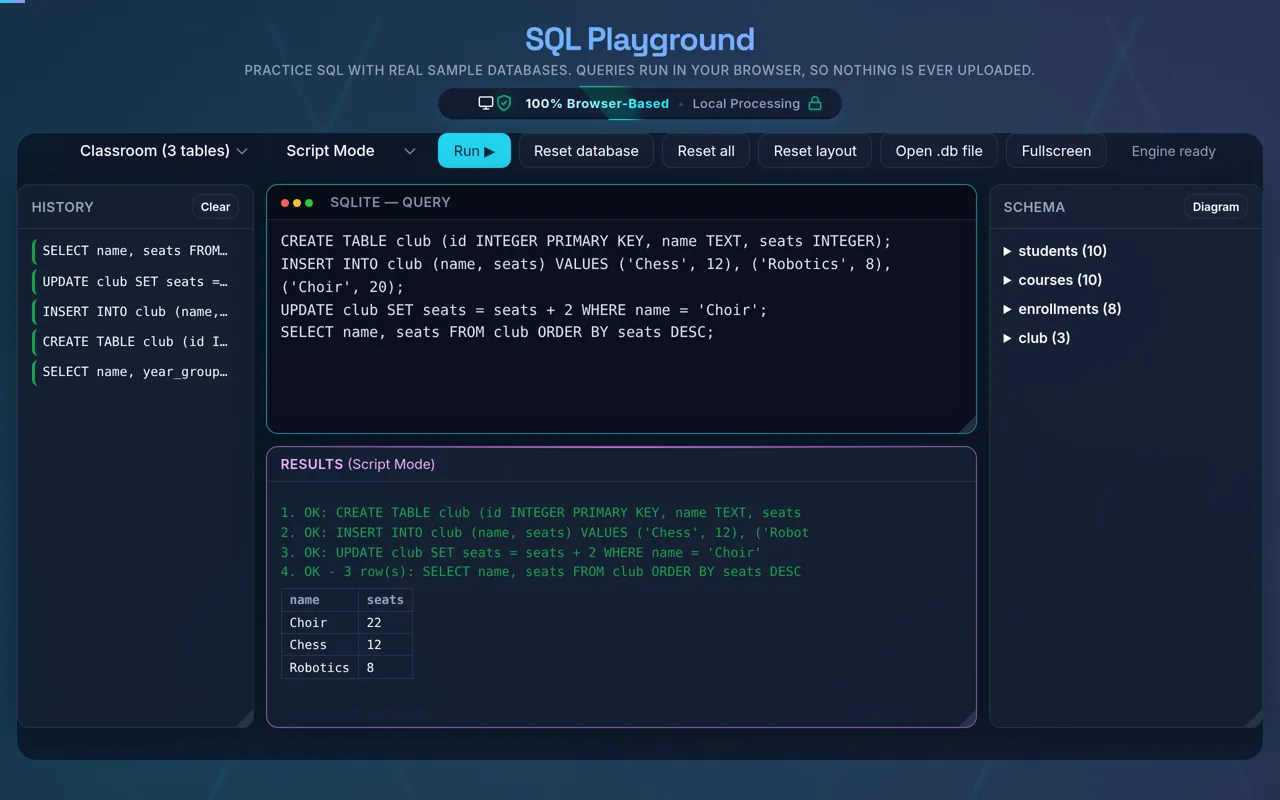1280x800 pixels.
Task: Click the SQL Playground title
Action: click(640, 39)
